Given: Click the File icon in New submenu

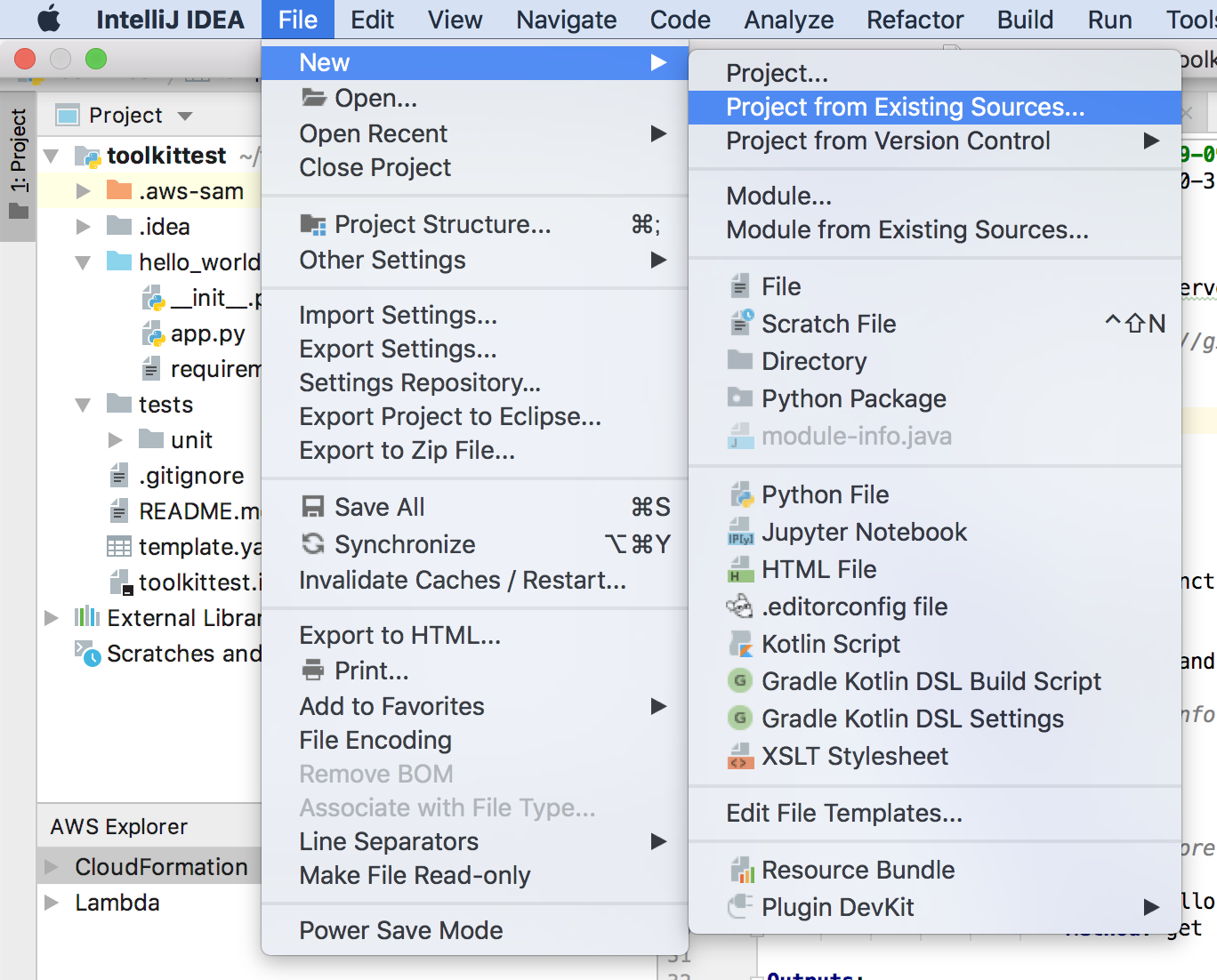Looking at the screenshot, I should [739, 286].
